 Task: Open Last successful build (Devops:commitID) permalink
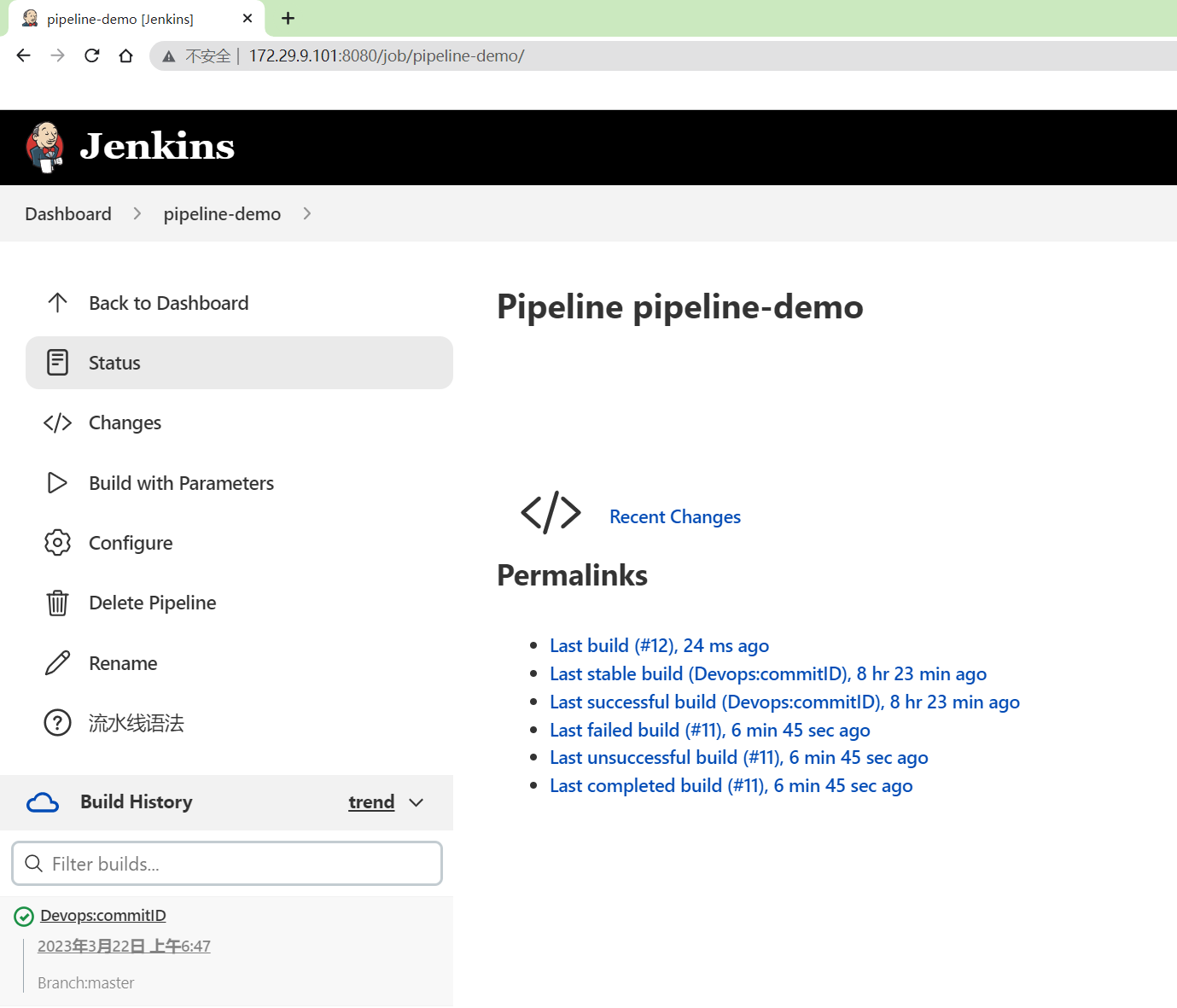(785, 702)
